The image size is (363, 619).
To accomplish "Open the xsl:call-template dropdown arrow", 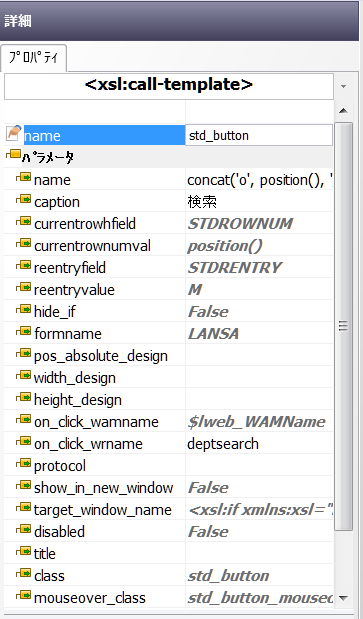I will click(343, 86).
